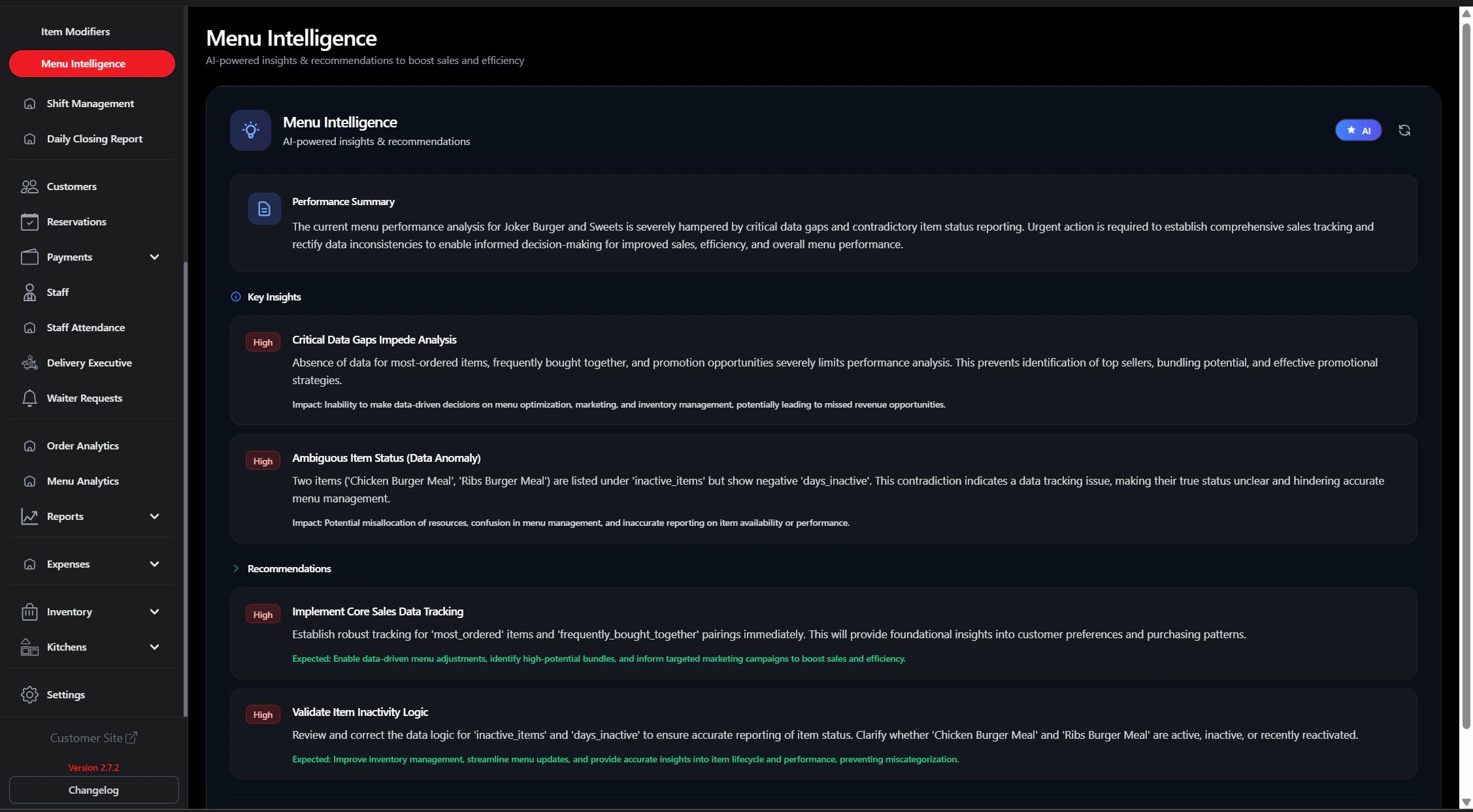Viewport: 1473px width, 812px height.
Task: Click the Menu Intelligence lightbulb icon
Action: (x=250, y=130)
